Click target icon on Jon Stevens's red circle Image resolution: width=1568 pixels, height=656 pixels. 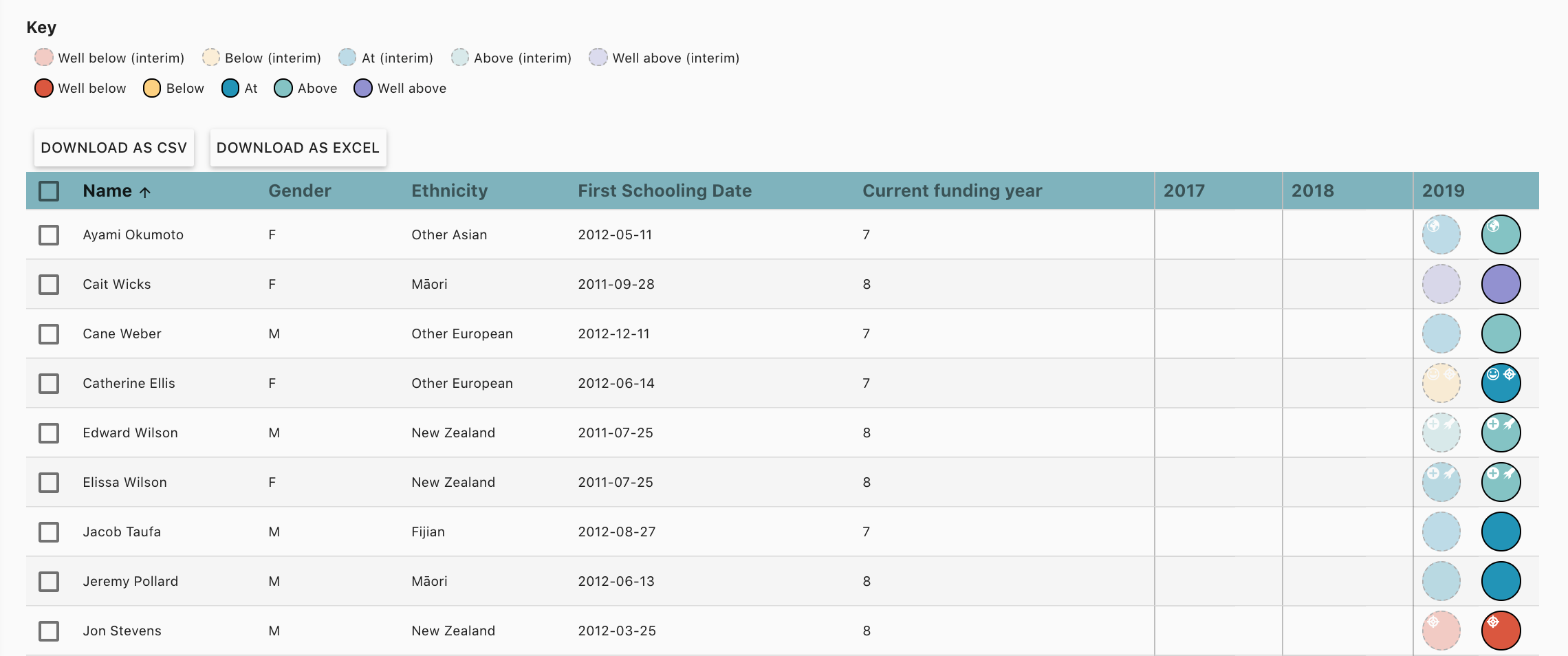(x=1493, y=622)
